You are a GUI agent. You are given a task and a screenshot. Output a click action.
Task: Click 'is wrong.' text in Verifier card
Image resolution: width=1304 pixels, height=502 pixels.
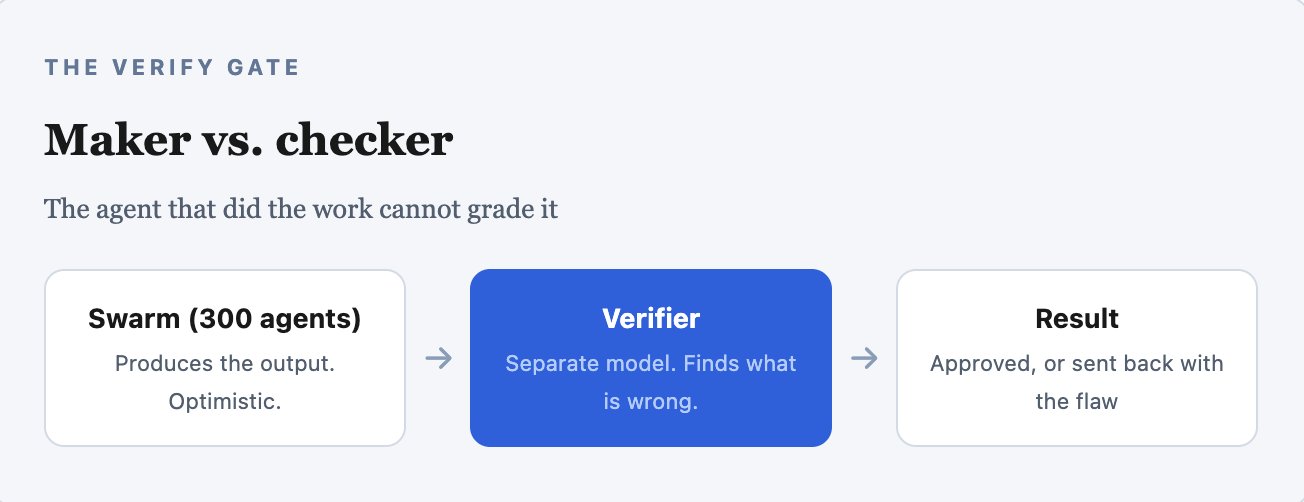pos(651,402)
